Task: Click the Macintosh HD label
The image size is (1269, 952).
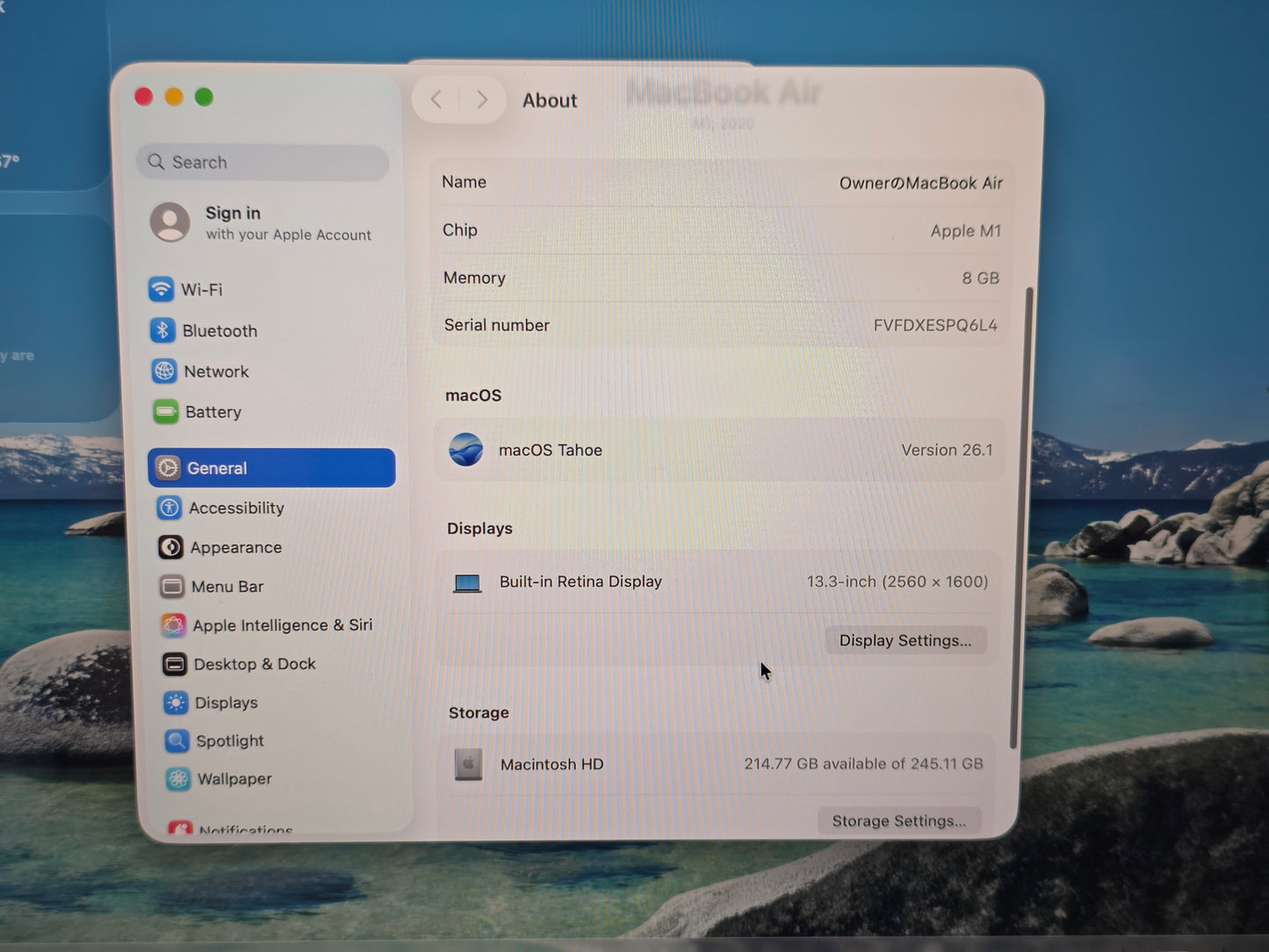Action: [x=552, y=764]
